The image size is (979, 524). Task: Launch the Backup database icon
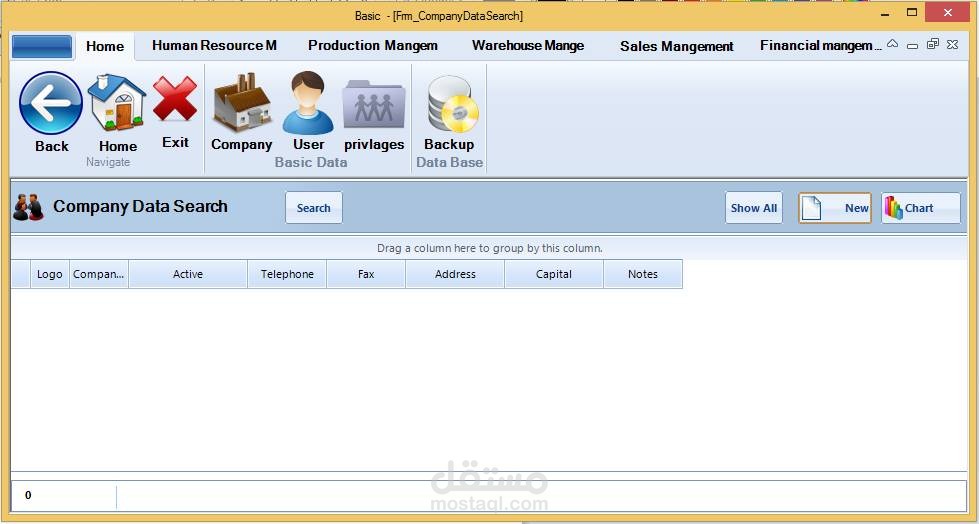tap(451, 105)
